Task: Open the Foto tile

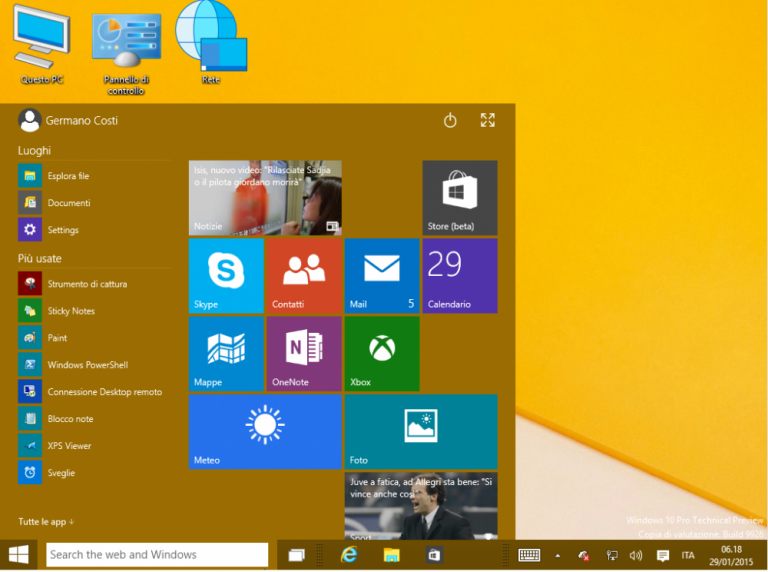Action: (x=421, y=431)
